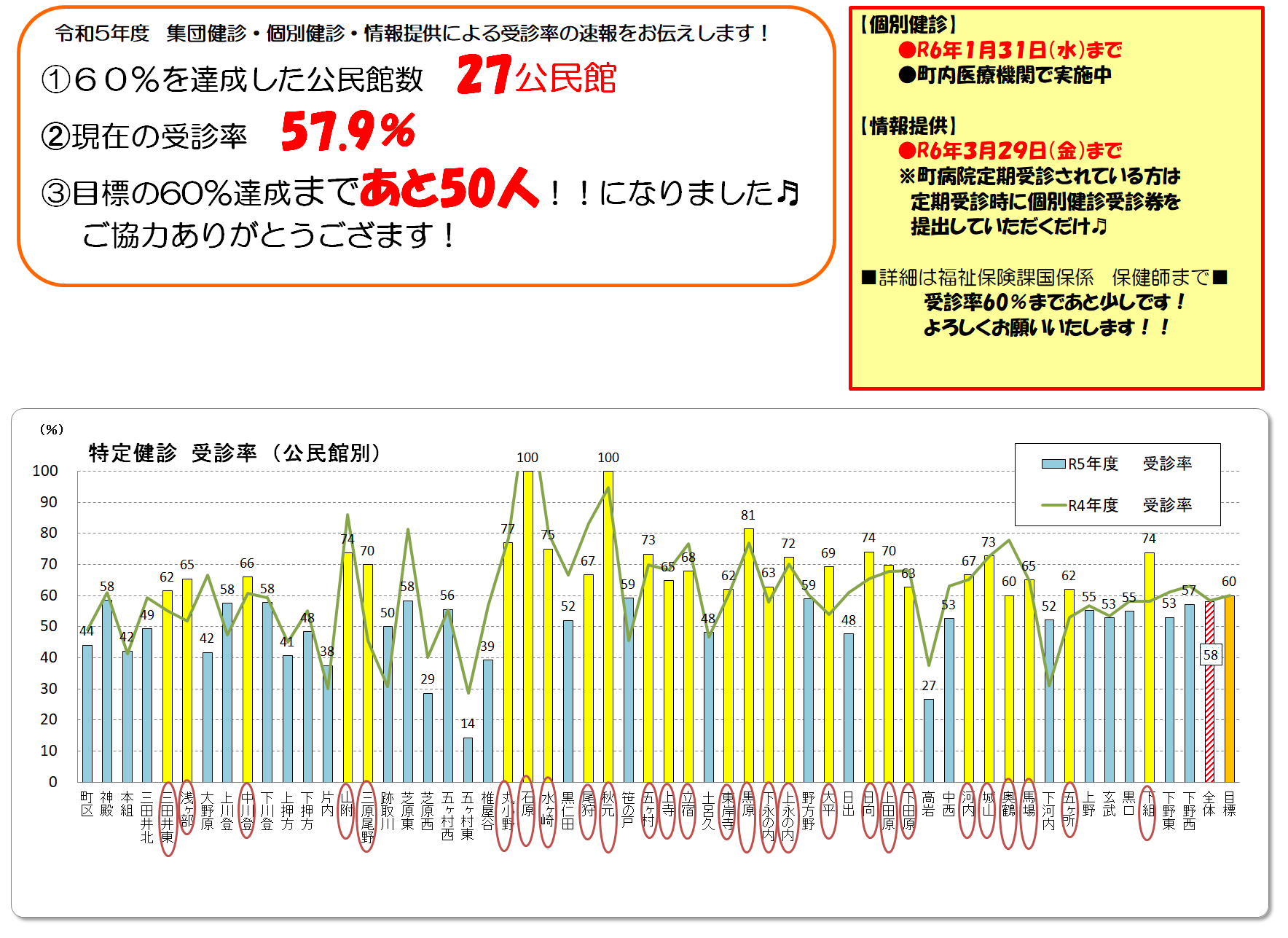The image size is (1288, 938).
Task: Click the chart title 特定健診 受診率（公民館別）
Action: [235, 453]
